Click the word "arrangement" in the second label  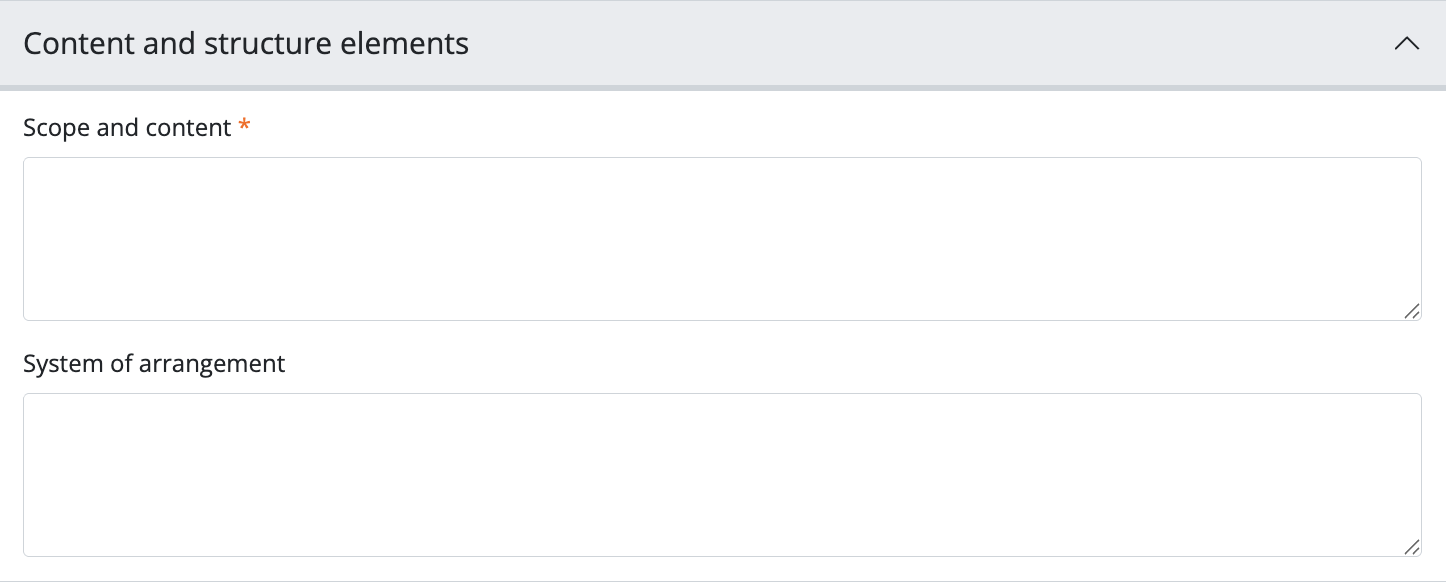click(212, 364)
